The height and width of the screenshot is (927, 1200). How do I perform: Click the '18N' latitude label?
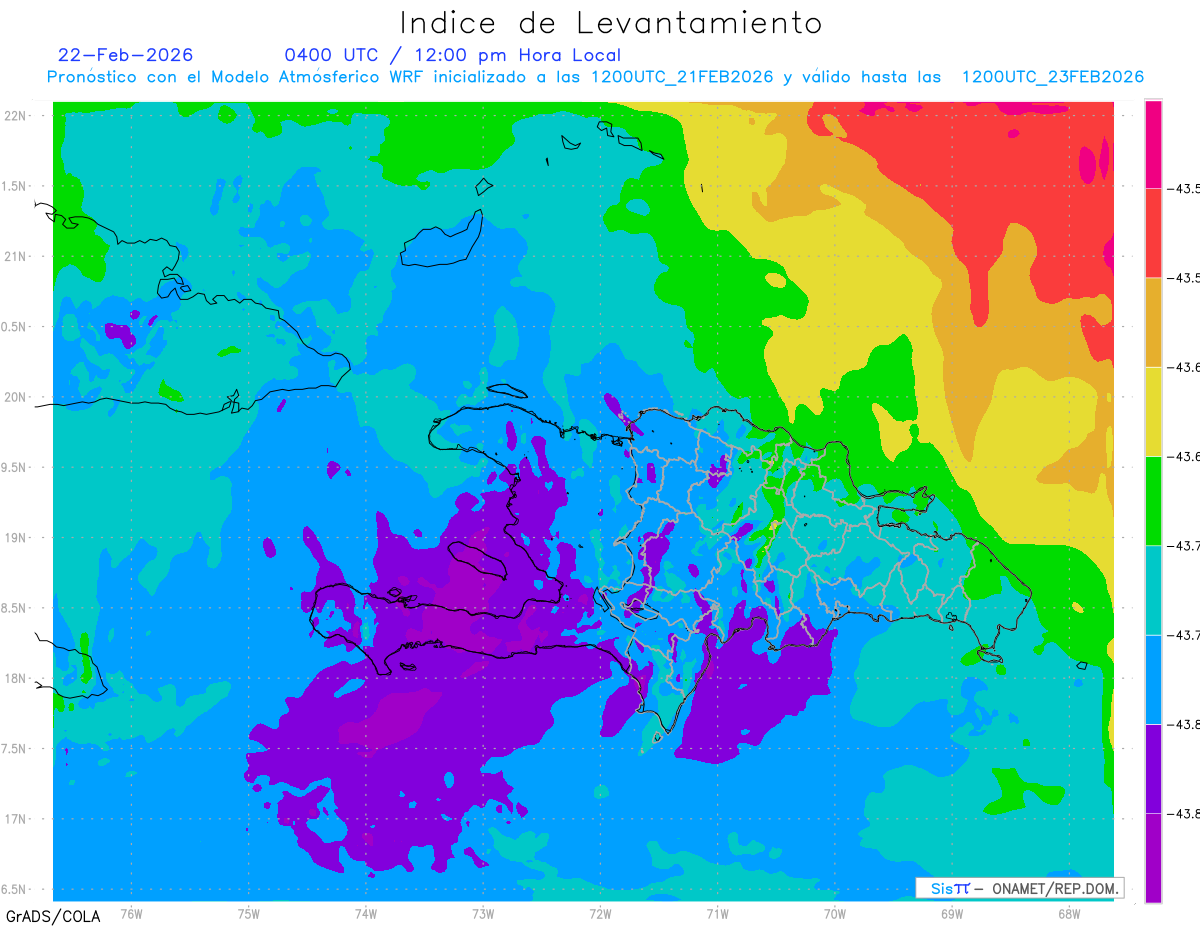coord(17,678)
